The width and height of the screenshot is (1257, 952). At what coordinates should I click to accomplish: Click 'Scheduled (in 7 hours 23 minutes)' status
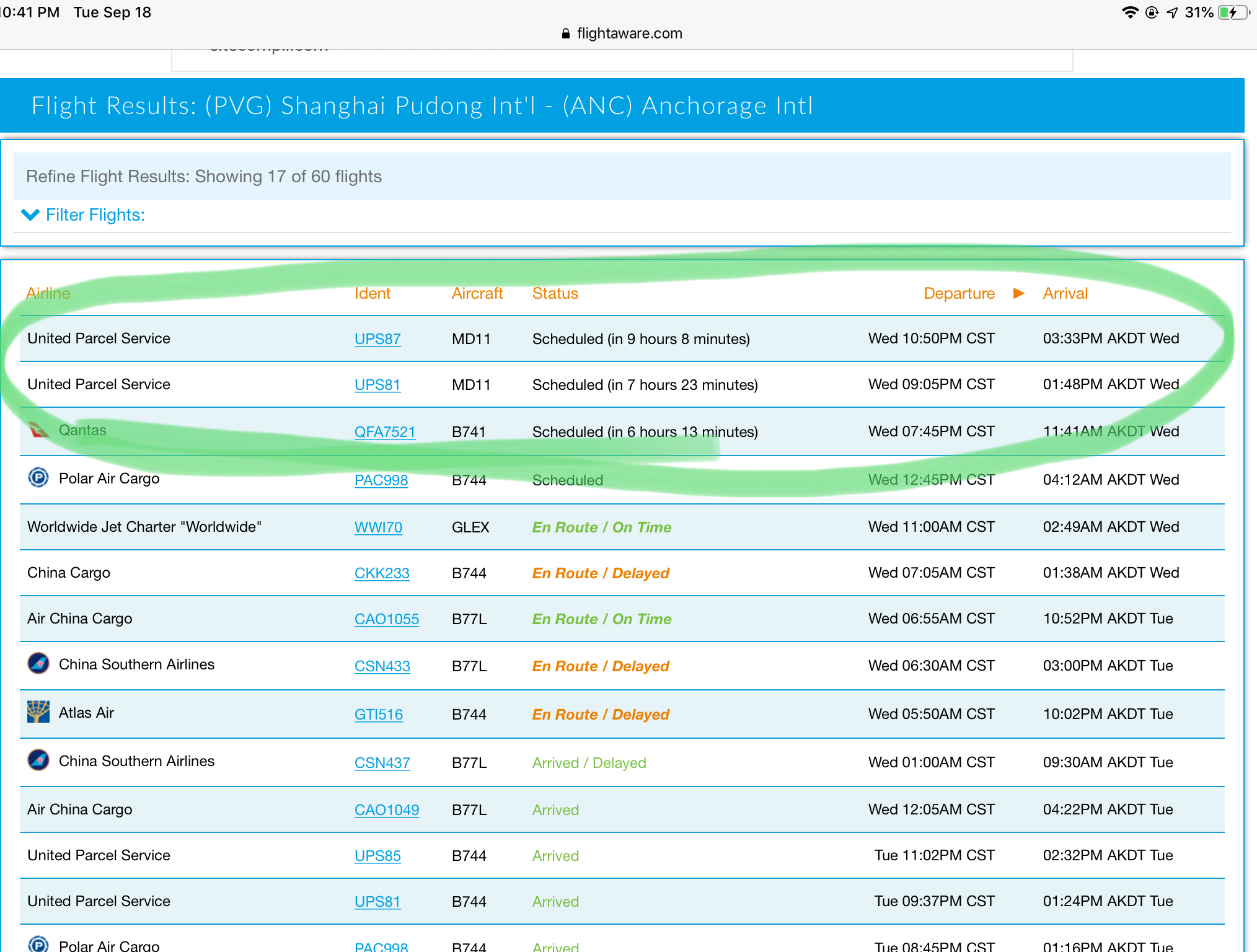tap(645, 385)
